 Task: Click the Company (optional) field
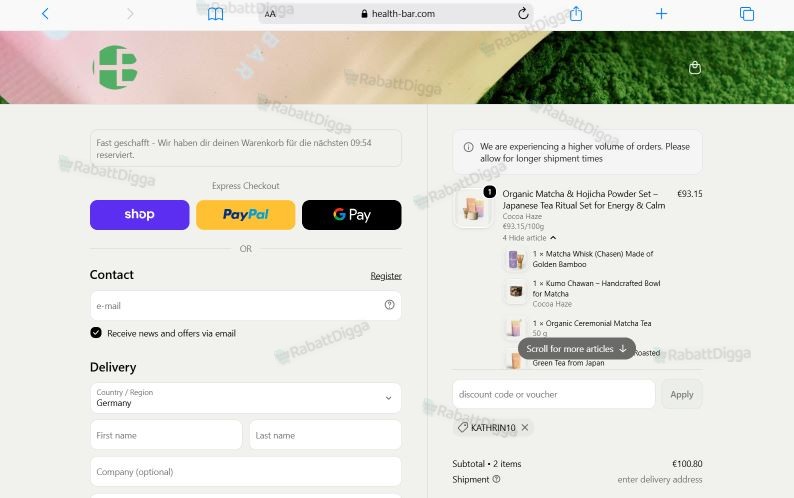click(x=246, y=472)
